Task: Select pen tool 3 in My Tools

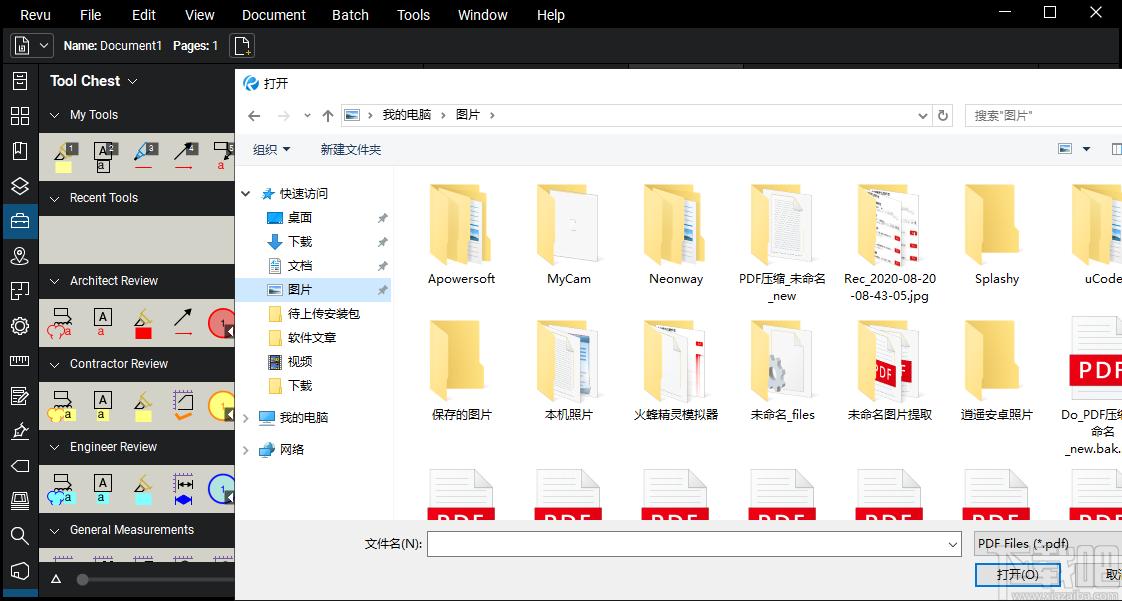Action: [x=145, y=158]
